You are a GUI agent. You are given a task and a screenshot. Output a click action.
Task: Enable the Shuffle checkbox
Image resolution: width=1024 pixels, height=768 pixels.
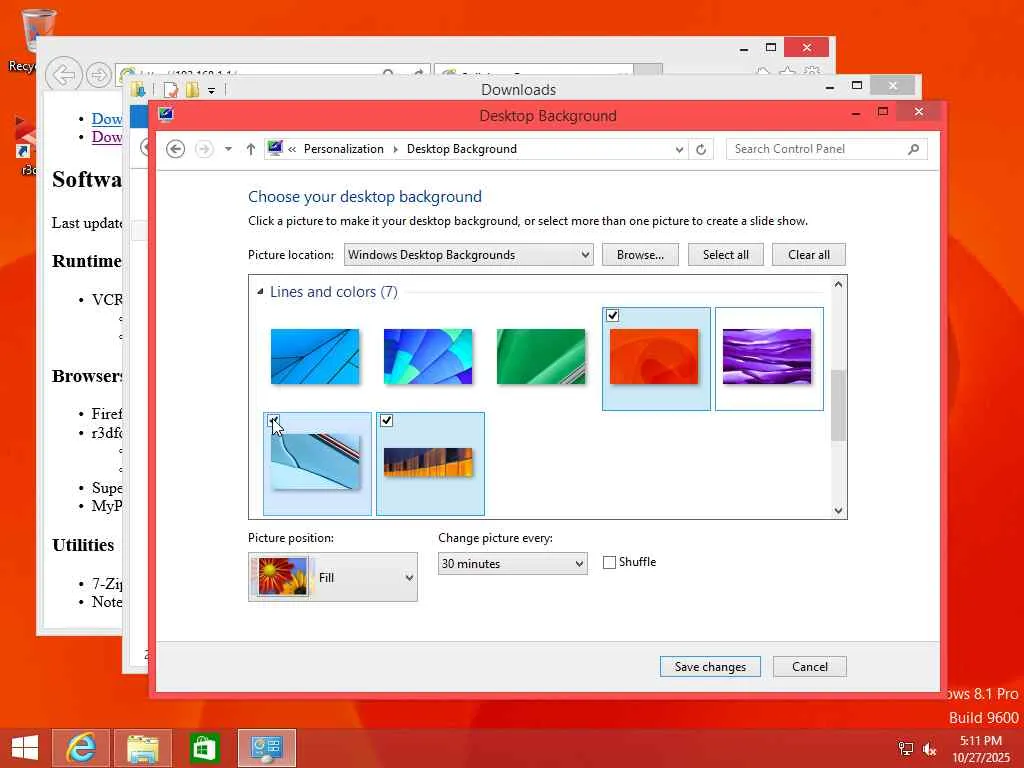(609, 562)
